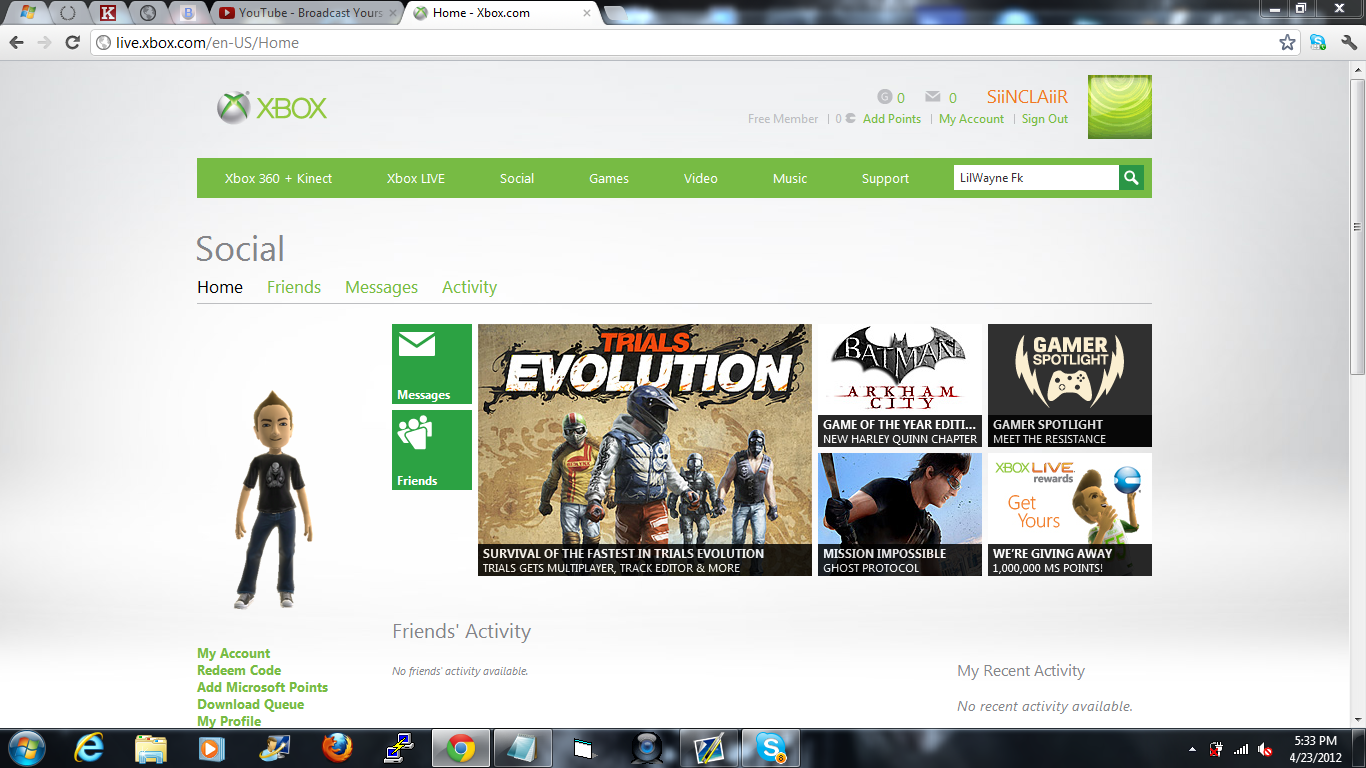Open the Gamer Spotlight tile
Screen dimensions: 1366x768
pos(1070,385)
